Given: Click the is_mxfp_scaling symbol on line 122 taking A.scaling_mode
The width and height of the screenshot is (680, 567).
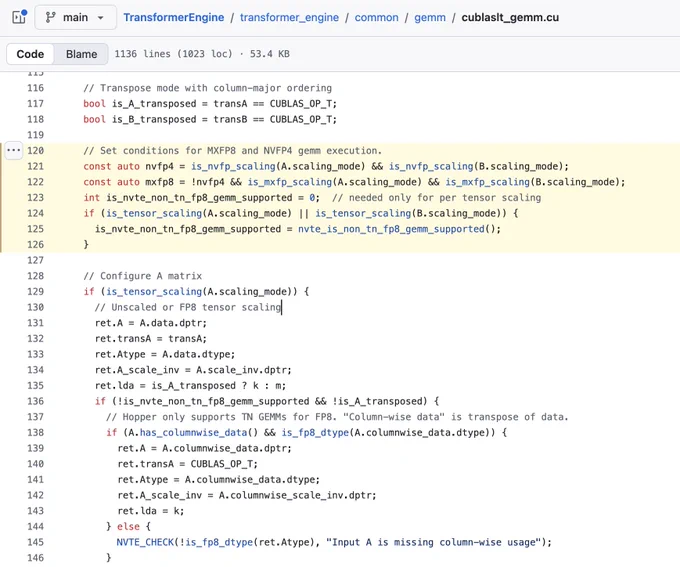Looking at the screenshot, I should pyautogui.click(x=289, y=182).
